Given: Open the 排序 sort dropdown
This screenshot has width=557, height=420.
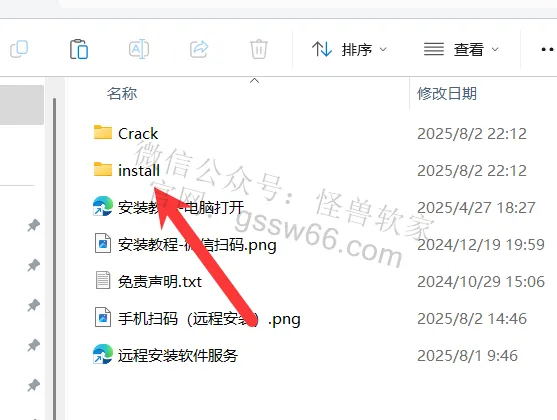Looking at the screenshot, I should click(349, 49).
